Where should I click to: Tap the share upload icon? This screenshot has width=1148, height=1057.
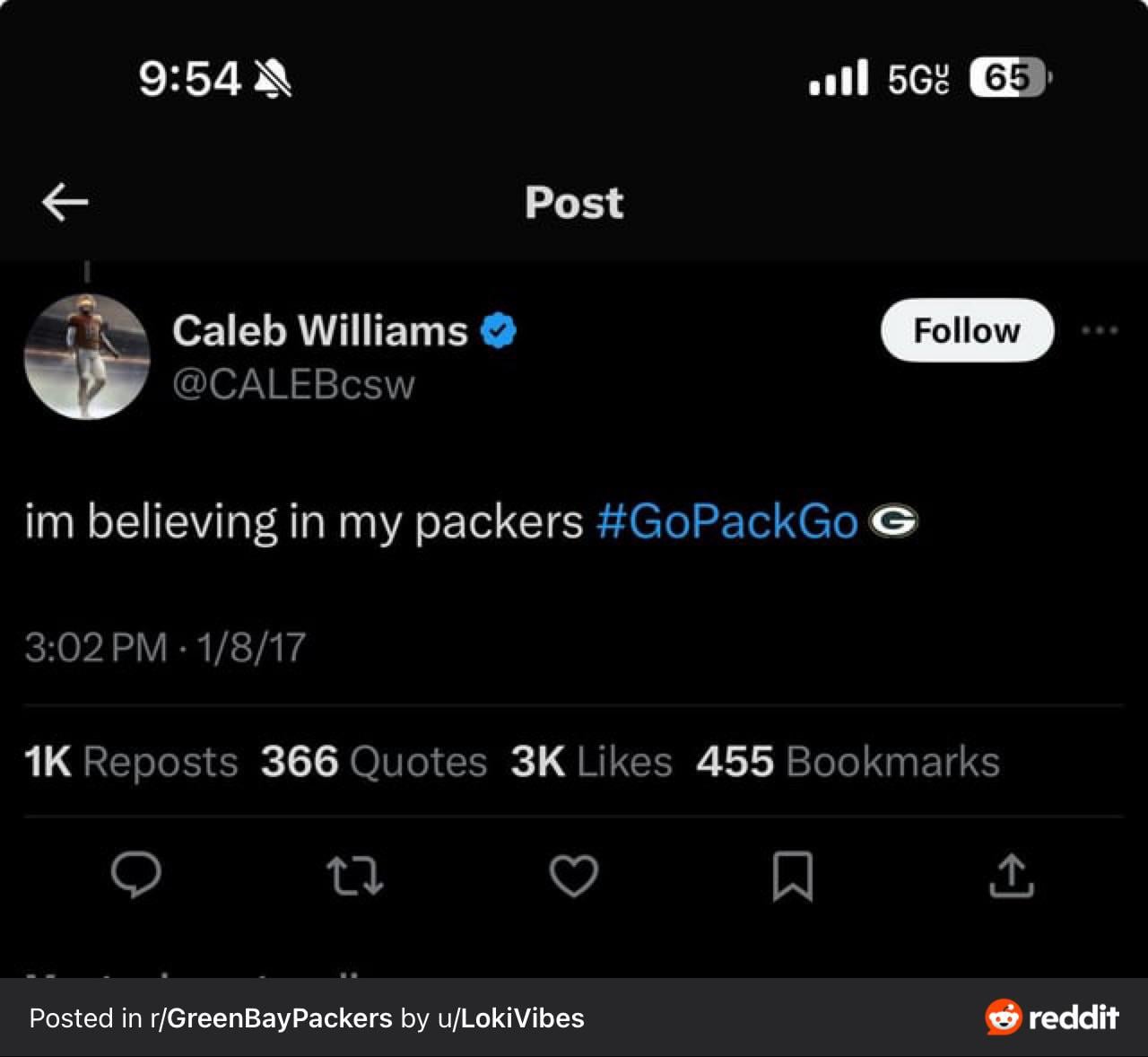click(x=1012, y=876)
